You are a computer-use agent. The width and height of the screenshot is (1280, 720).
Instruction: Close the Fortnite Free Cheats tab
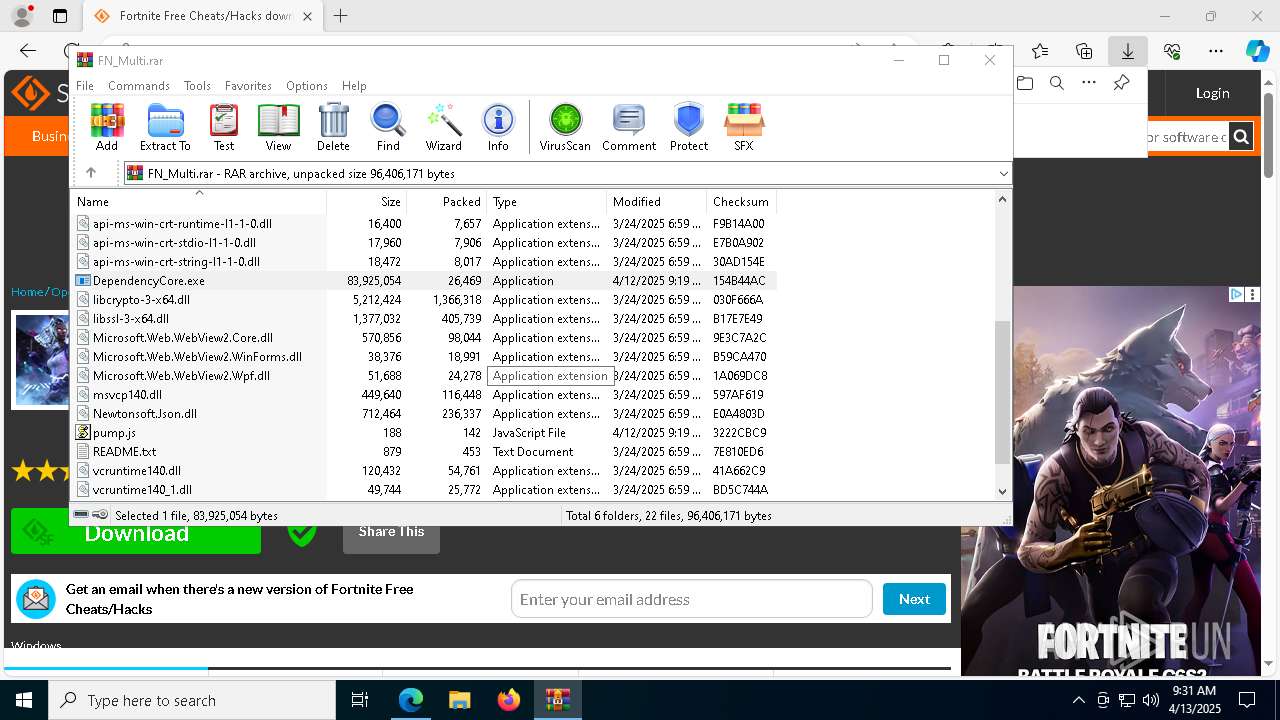pyautogui.click(x=307, y=16)
